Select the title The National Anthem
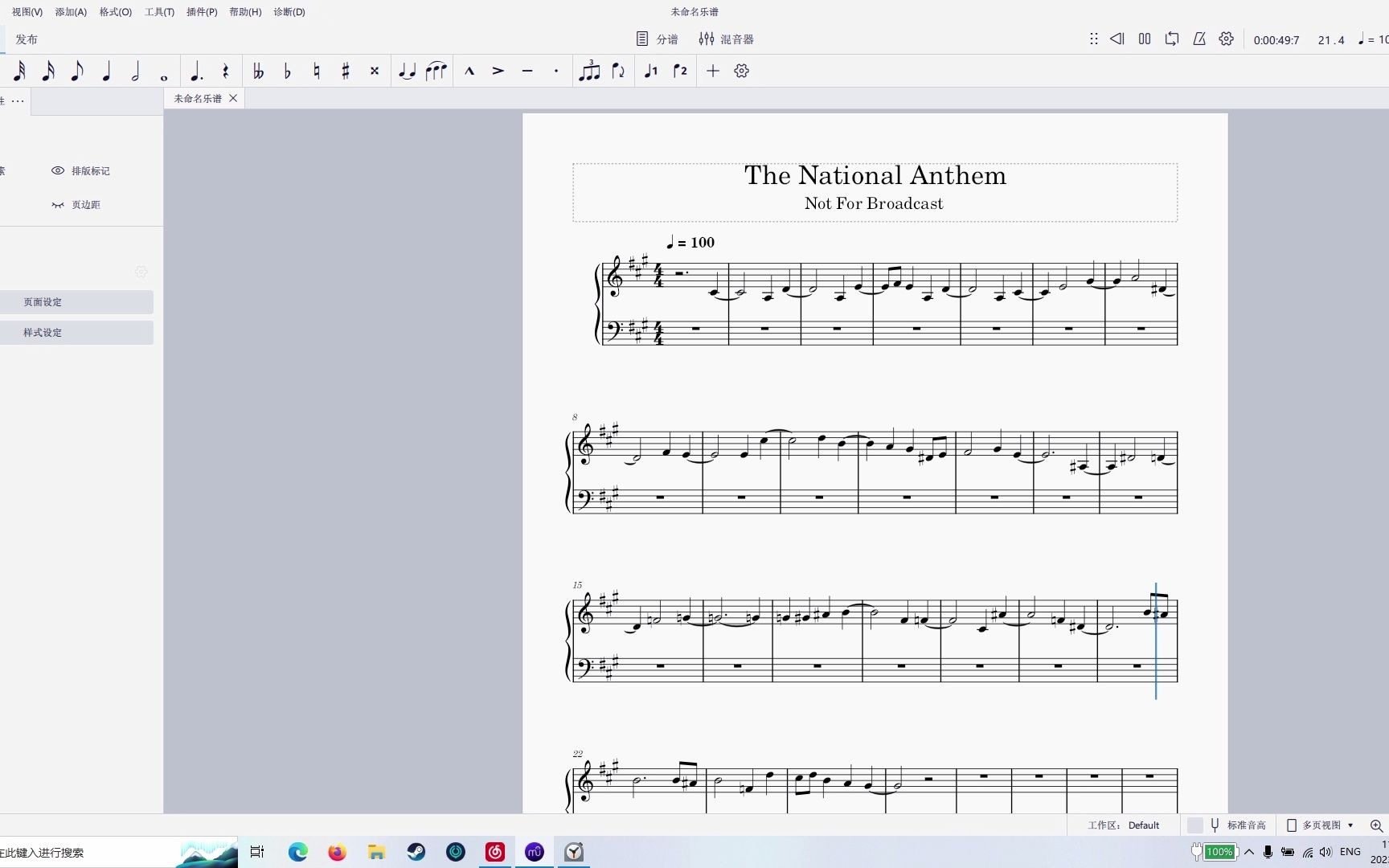 [x=875, y=175]
